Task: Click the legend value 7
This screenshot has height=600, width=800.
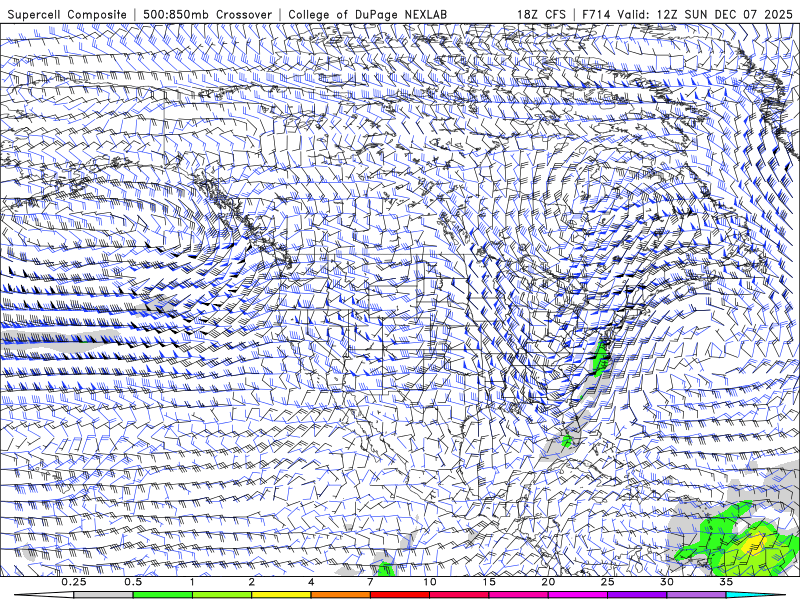Action: [x=370, y=582]
